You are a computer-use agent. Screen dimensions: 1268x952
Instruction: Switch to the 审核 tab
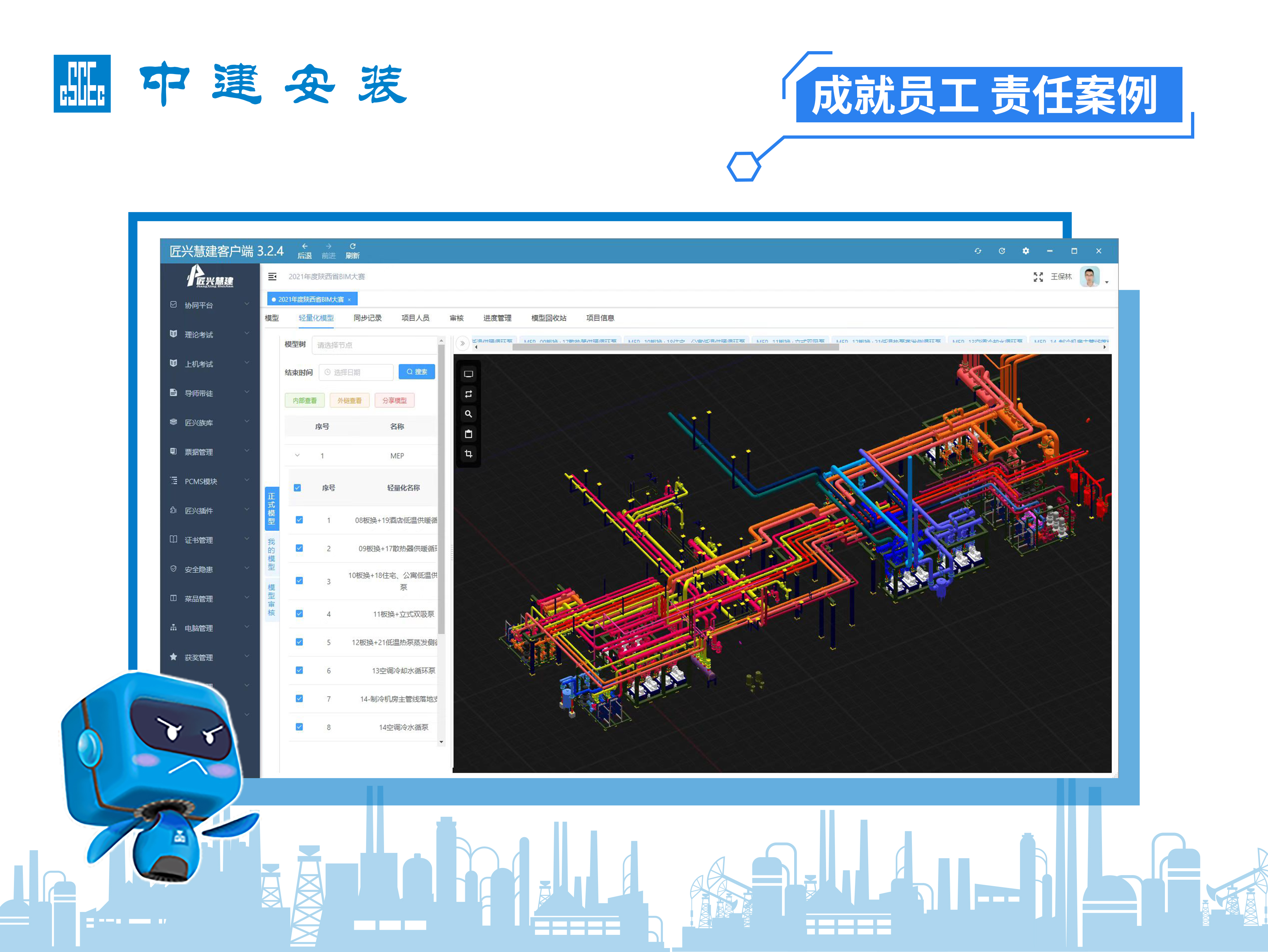click(x=457, y=318)
